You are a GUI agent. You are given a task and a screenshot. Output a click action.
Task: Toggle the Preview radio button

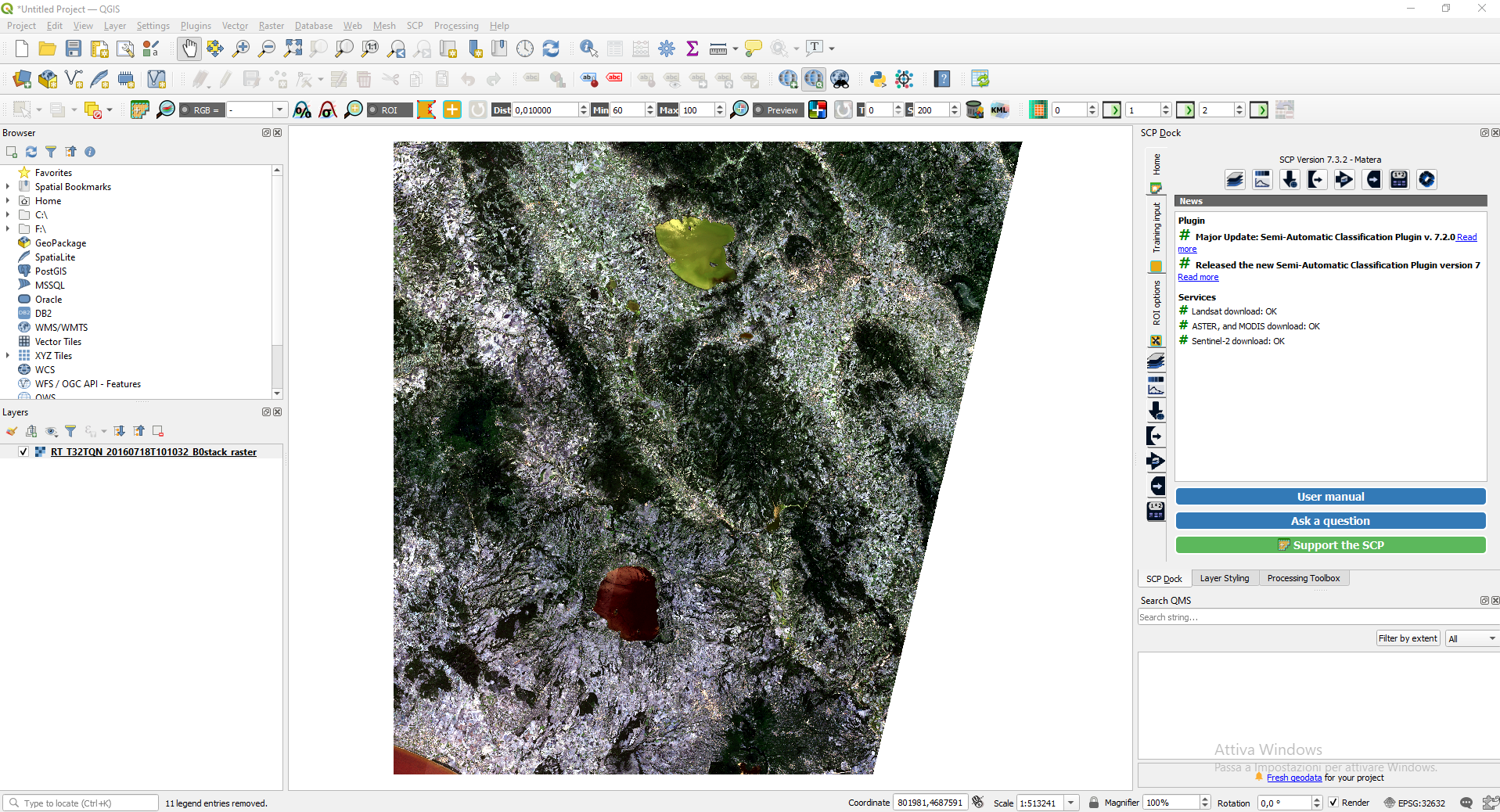pyautogui.click(x=759, y=110)
